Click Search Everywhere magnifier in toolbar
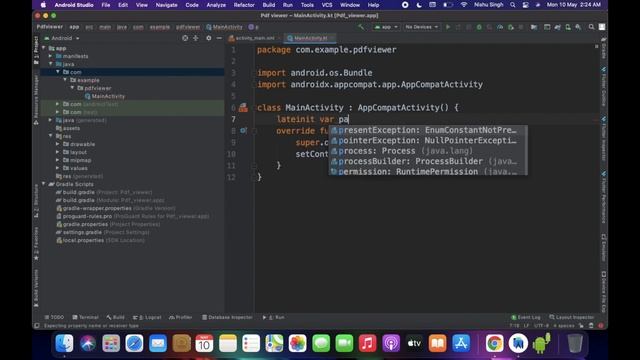 (591, 27)
